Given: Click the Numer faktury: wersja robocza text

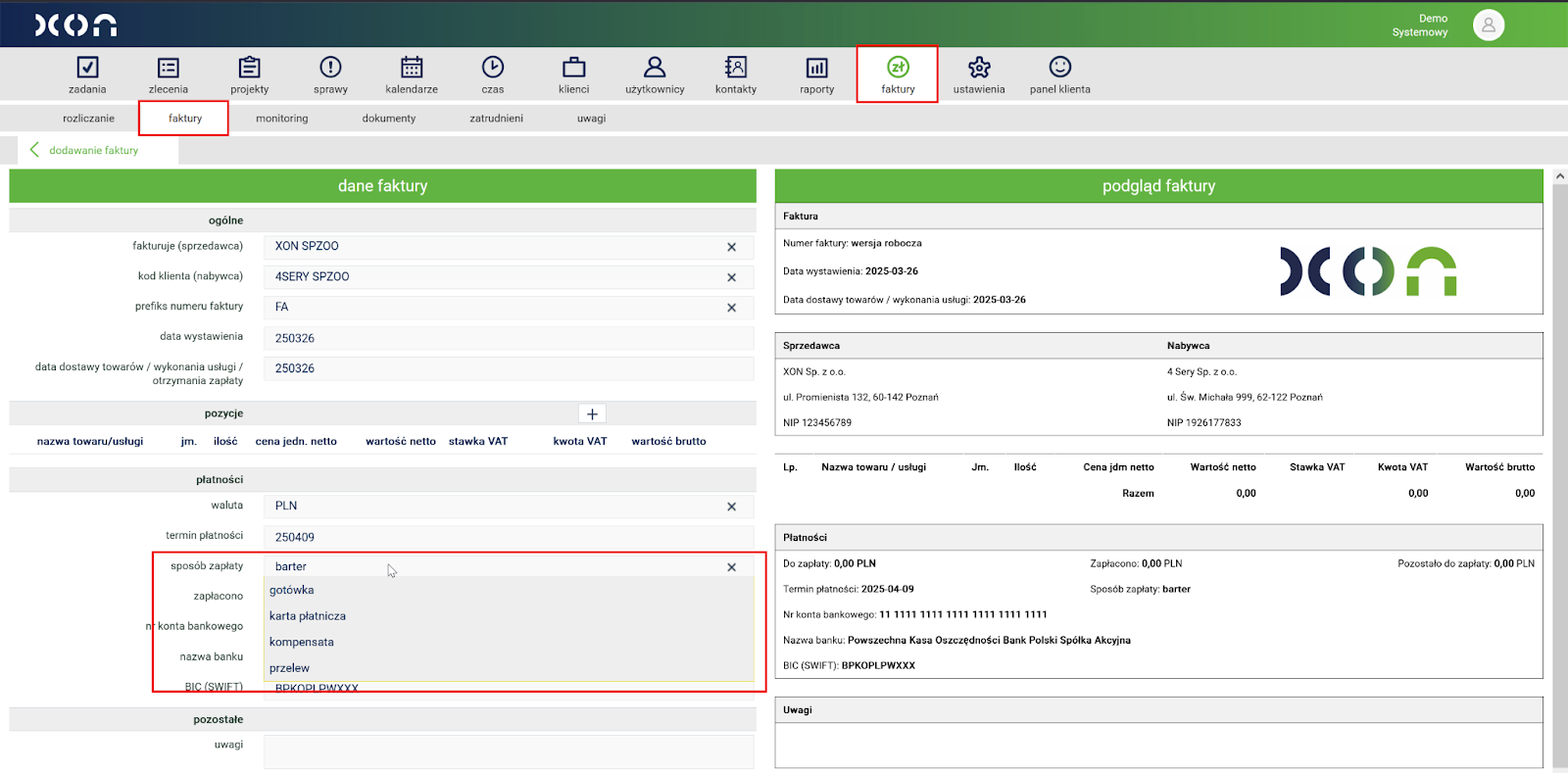Looking at the screenshot, I should [x=853, y=244].
